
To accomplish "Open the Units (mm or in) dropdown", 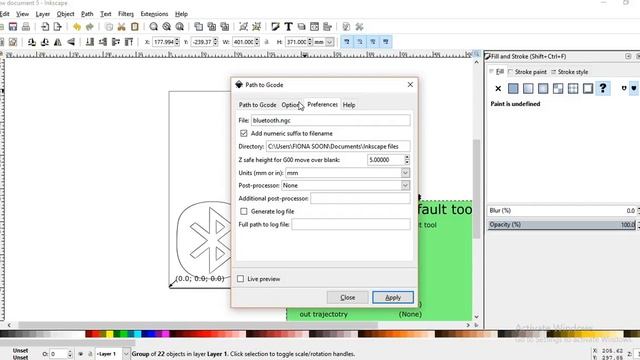I will [x=405, y=173].
